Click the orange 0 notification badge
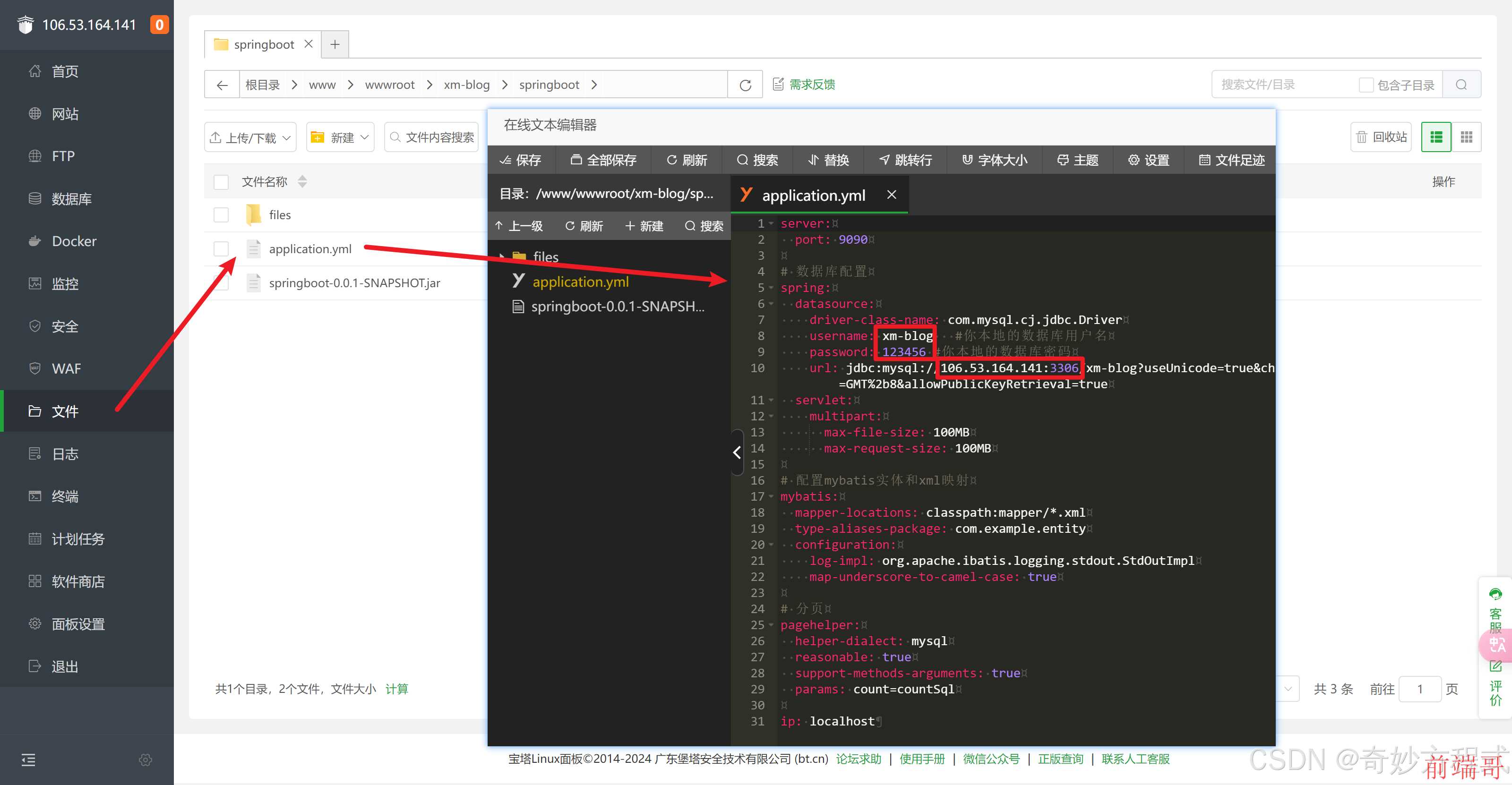 click(159, 25)
